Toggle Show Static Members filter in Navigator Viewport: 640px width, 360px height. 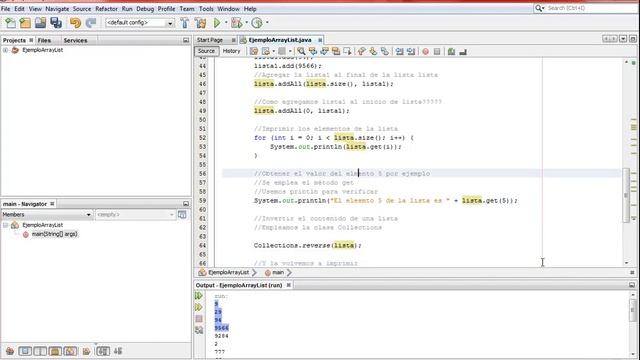[40, 351]
